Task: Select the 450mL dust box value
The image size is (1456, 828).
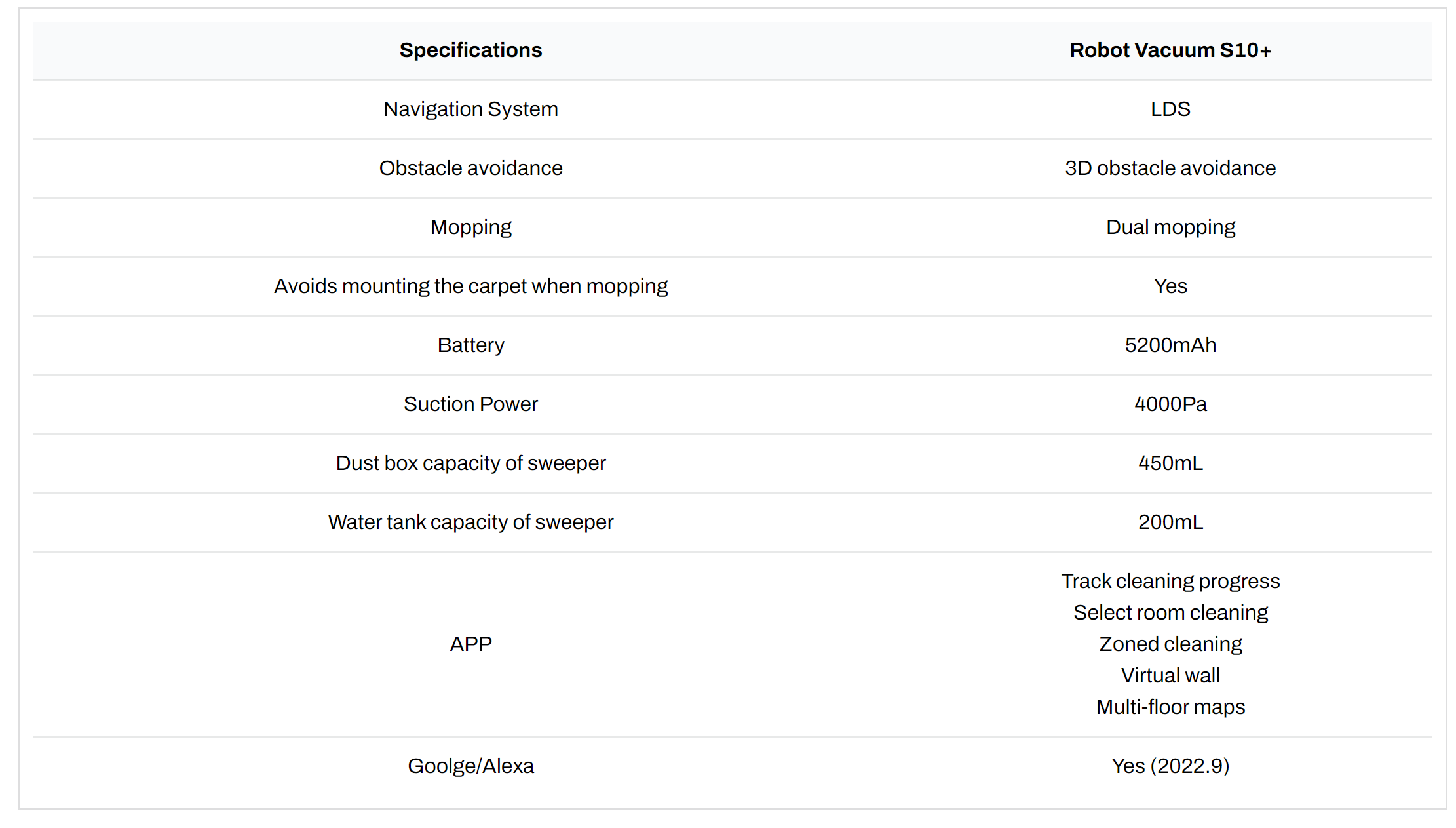Action: click(1170, 463)
